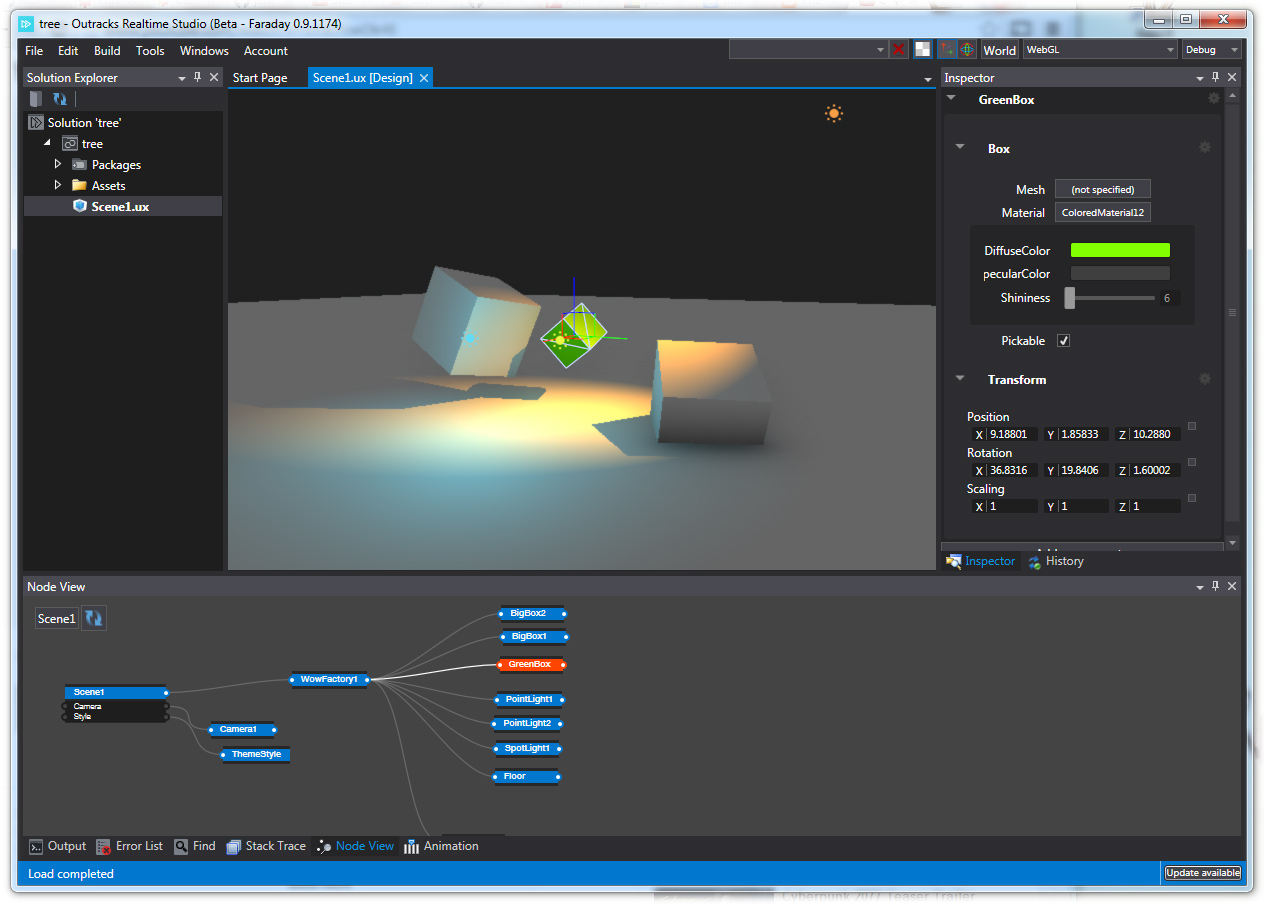Select the translate gizmo tool icon

[x=947, y=50]
